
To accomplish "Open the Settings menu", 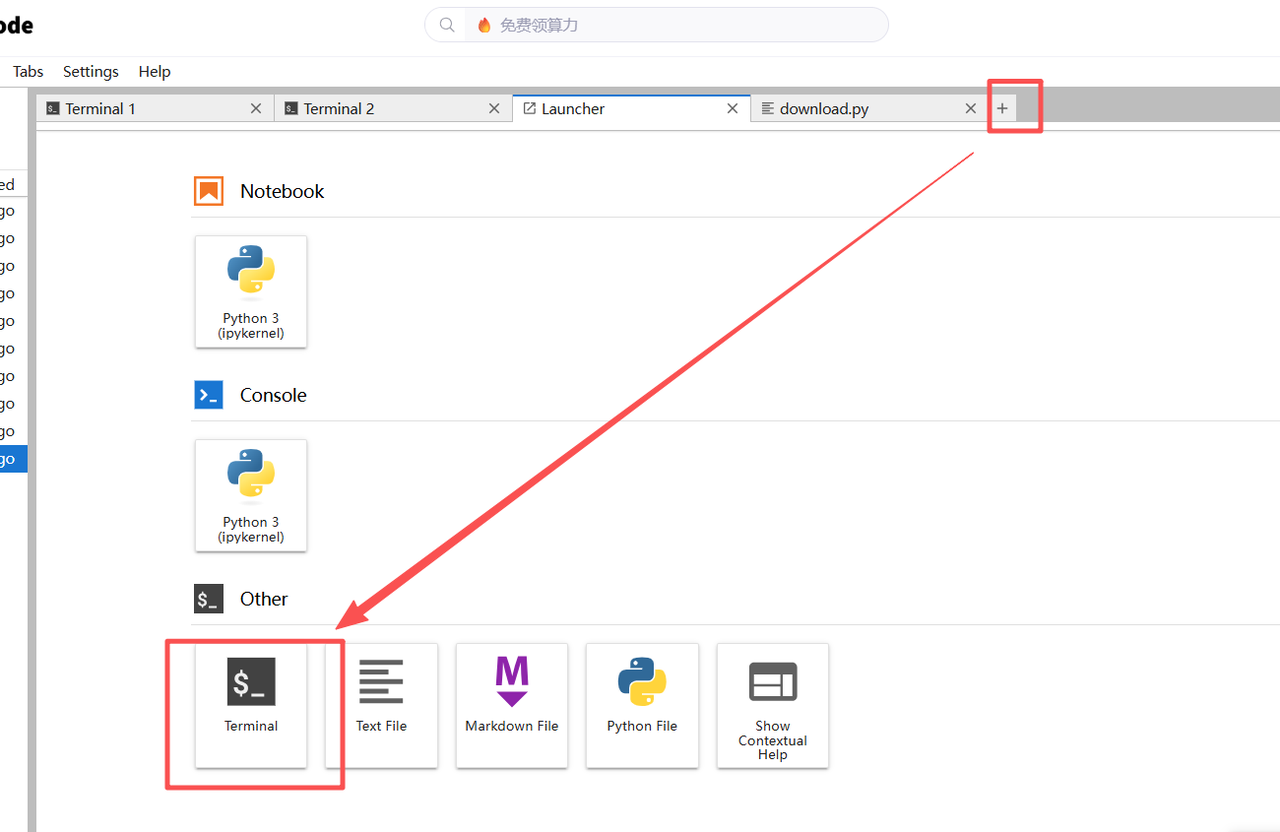I will pyautogui.click(x=91, y=71).
